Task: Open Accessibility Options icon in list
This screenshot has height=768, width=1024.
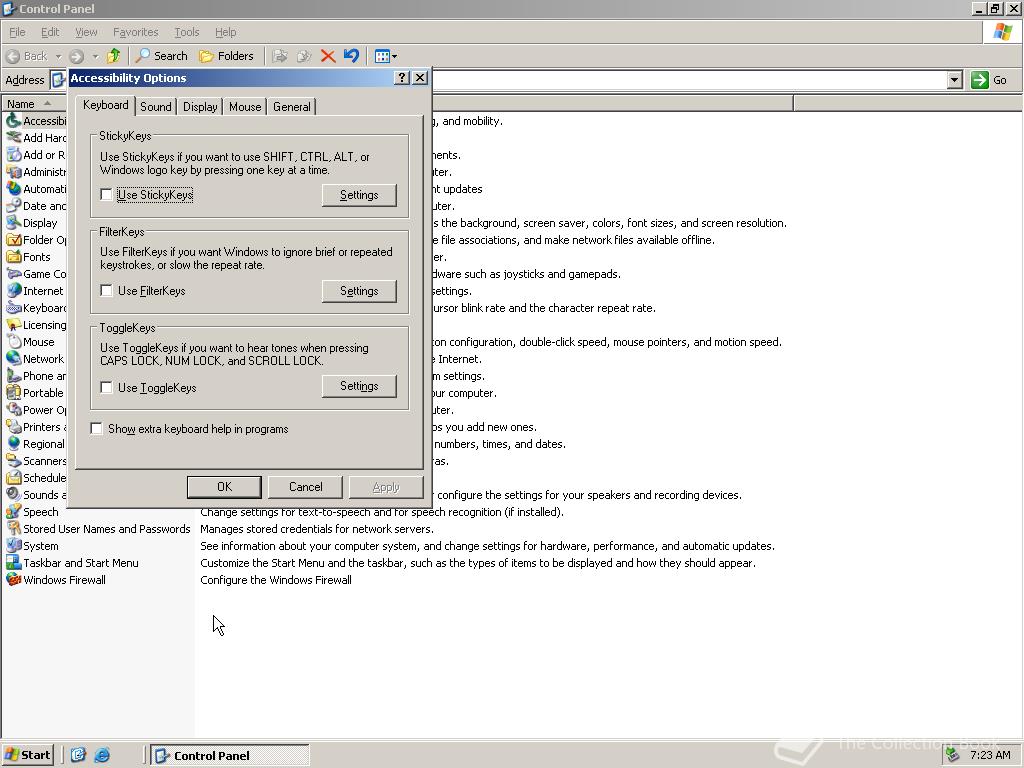Action: pos(13,121)
